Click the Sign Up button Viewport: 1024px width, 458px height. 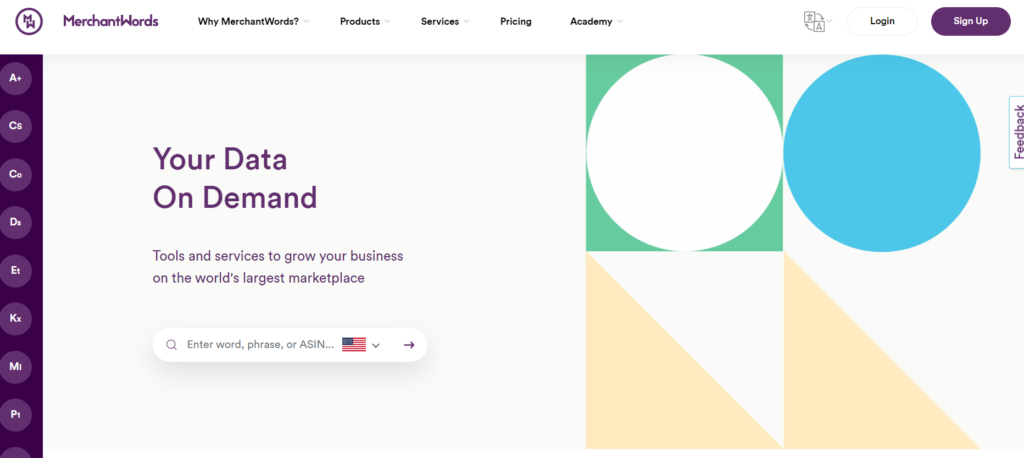click(x=970, y=21)
